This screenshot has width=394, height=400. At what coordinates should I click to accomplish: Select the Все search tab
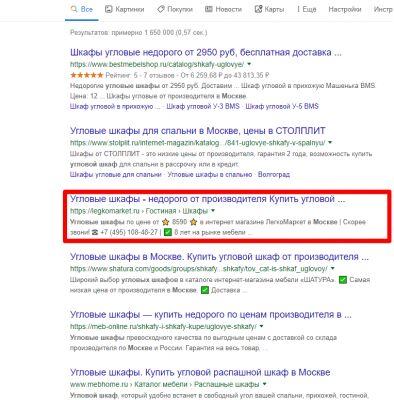[x=82, y=9]
